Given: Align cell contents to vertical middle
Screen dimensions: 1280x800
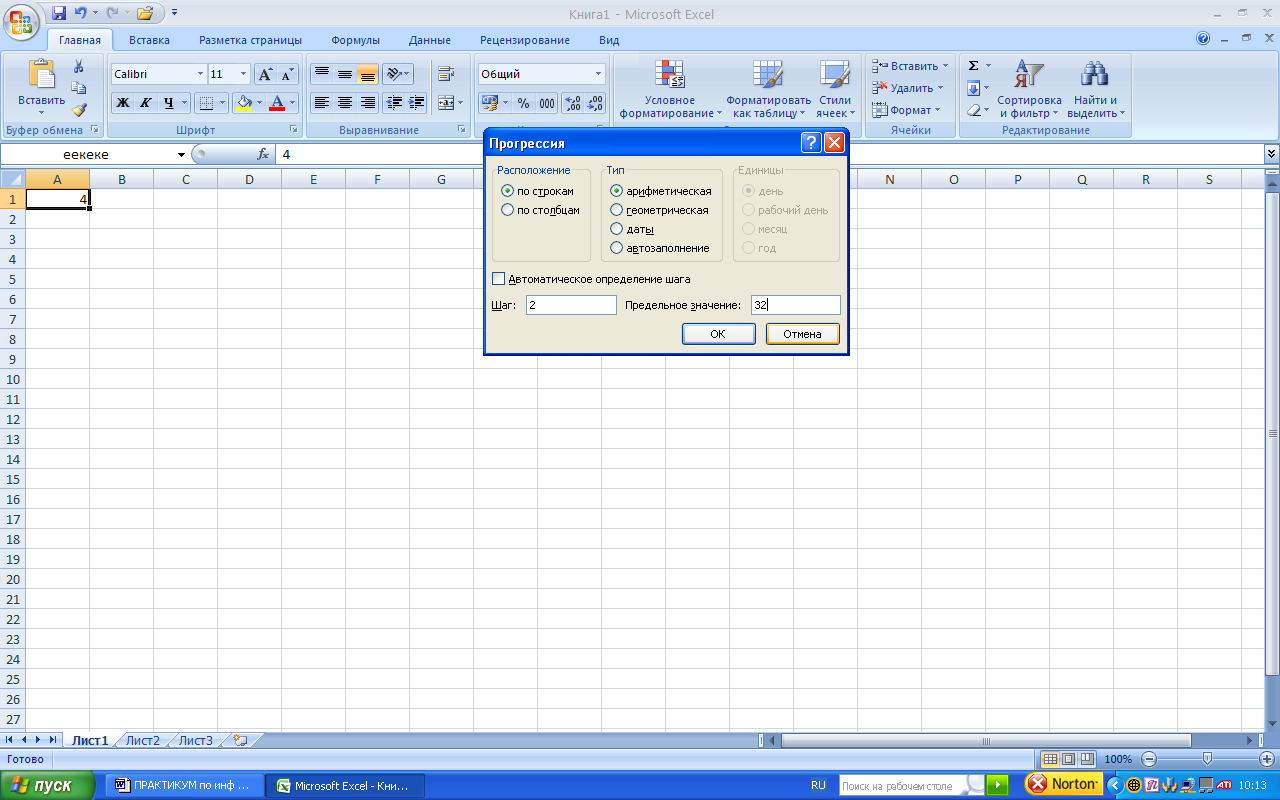Looking at the screenshot, I should click(344, 74).
